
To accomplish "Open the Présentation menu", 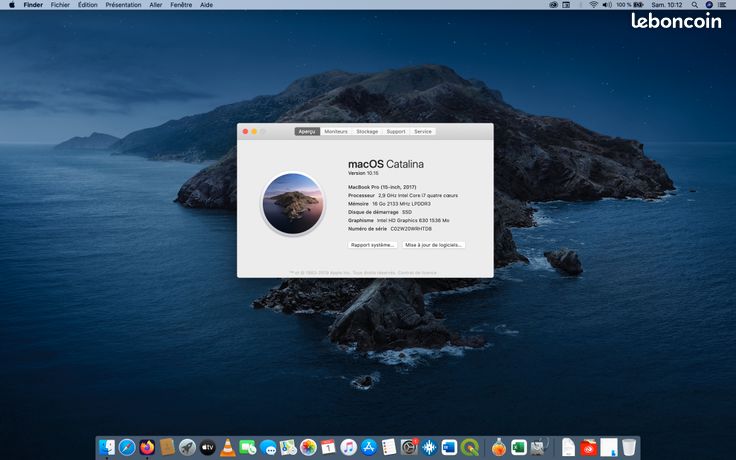I will coord(123,5).
